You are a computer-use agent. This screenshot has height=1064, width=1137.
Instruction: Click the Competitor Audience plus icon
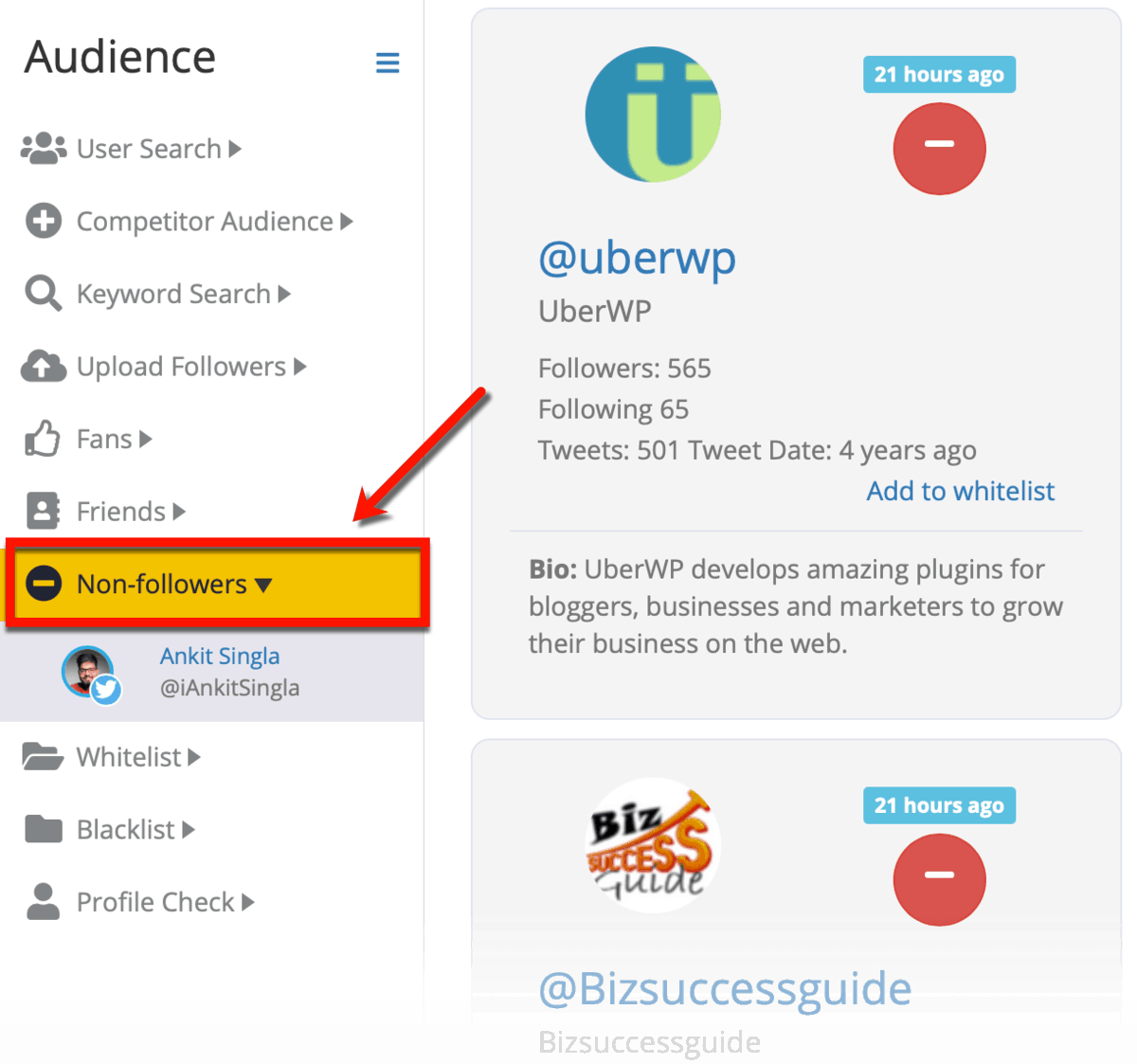pos(44,221)
